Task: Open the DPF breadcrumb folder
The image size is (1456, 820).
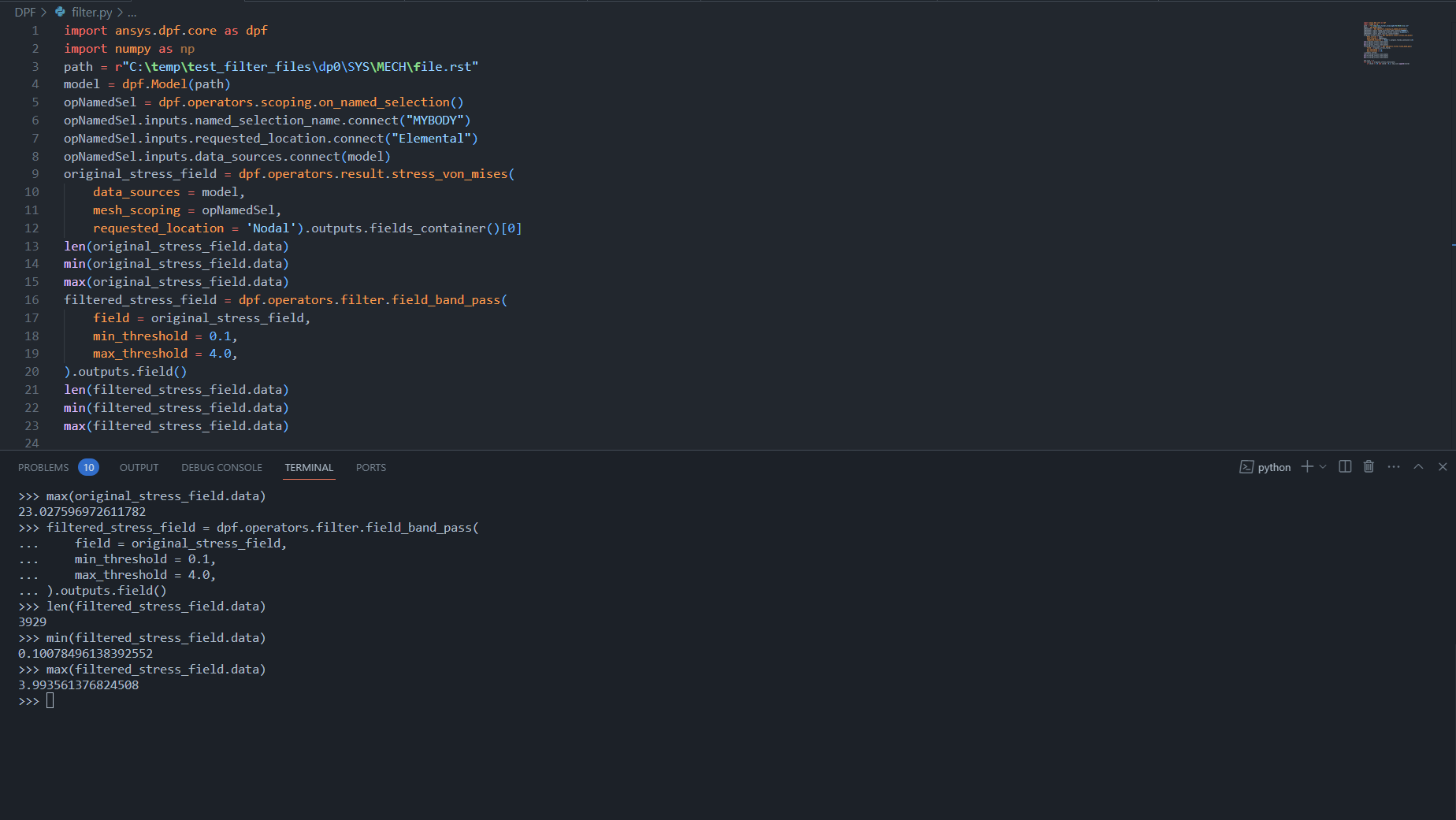Action: point(24,12)
